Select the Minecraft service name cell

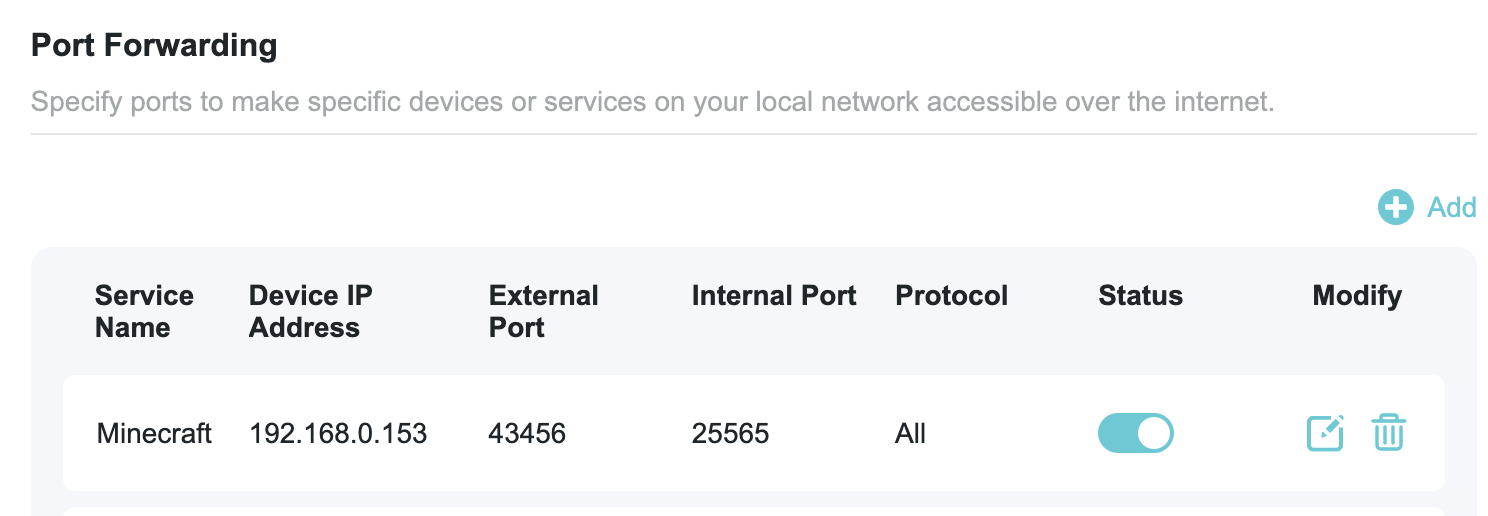154,434
